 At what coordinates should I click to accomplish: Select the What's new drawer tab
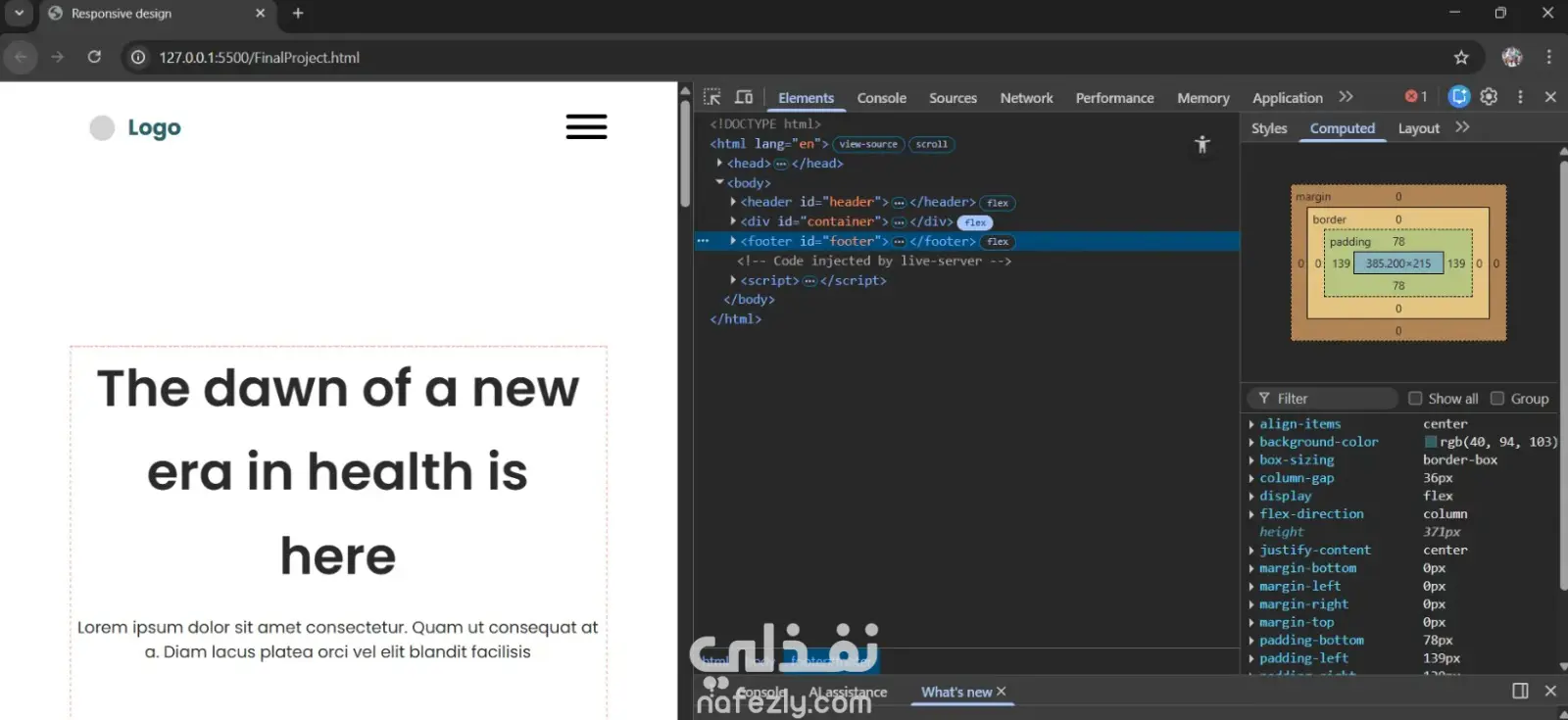coord(956,692)
